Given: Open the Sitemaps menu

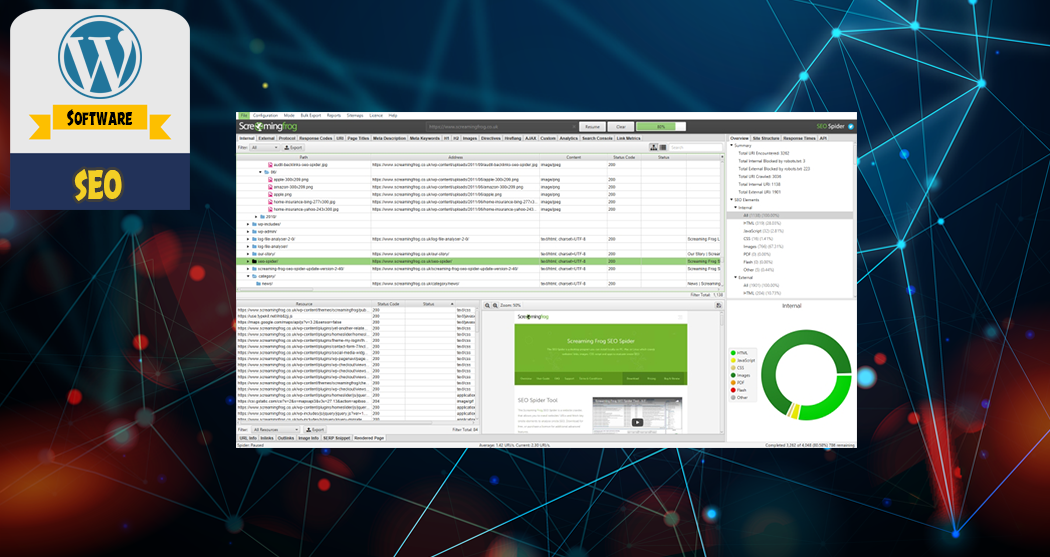Looking at the screenshot, I should tap(355, 115).
